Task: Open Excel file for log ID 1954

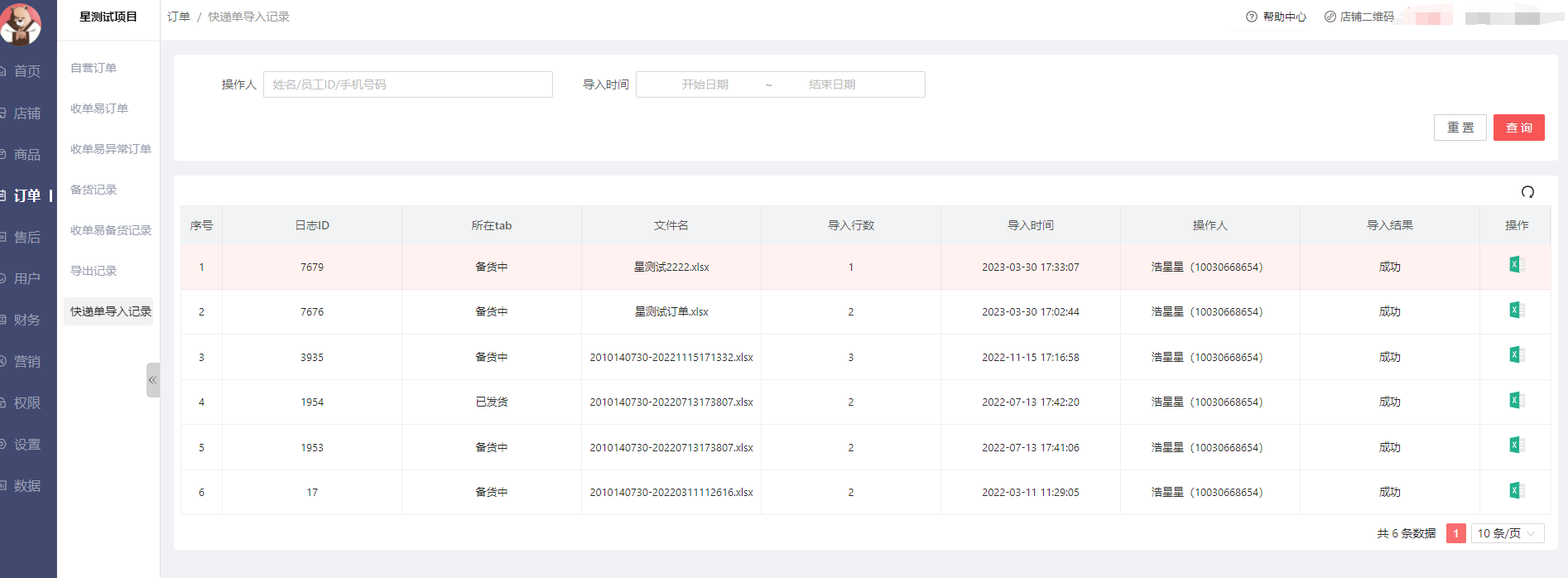Action: [x=1516, y=401]
